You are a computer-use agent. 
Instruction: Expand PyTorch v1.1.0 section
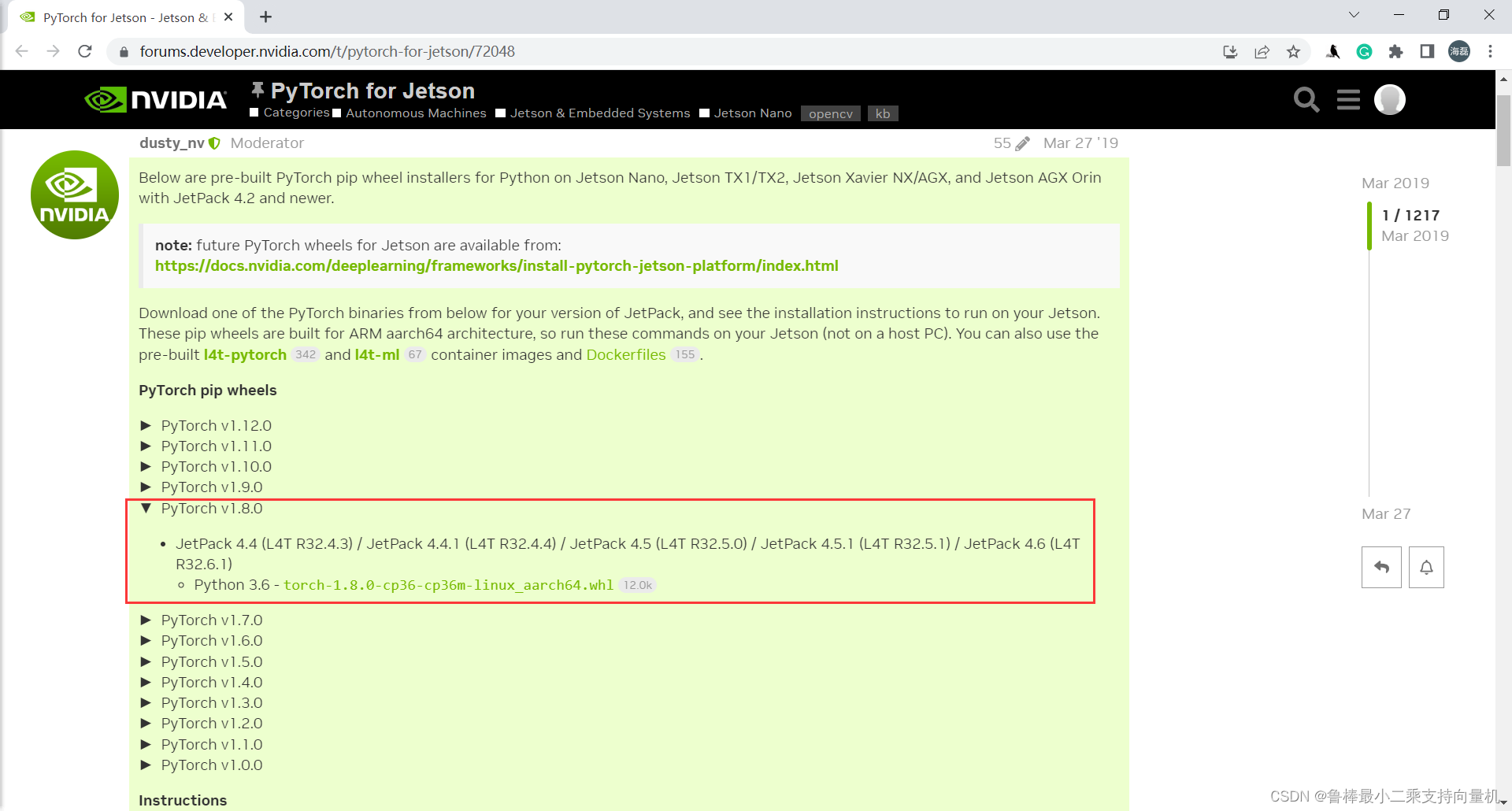pyautogui.click(x=202, y=745)
